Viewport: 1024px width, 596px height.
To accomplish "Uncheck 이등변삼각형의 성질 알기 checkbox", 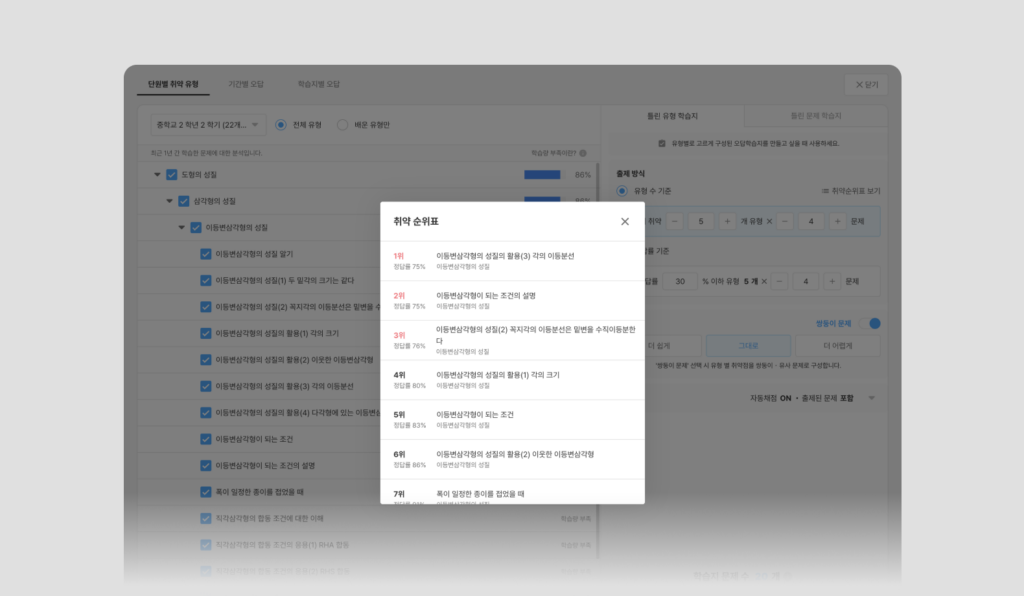I will click(206, 254).
